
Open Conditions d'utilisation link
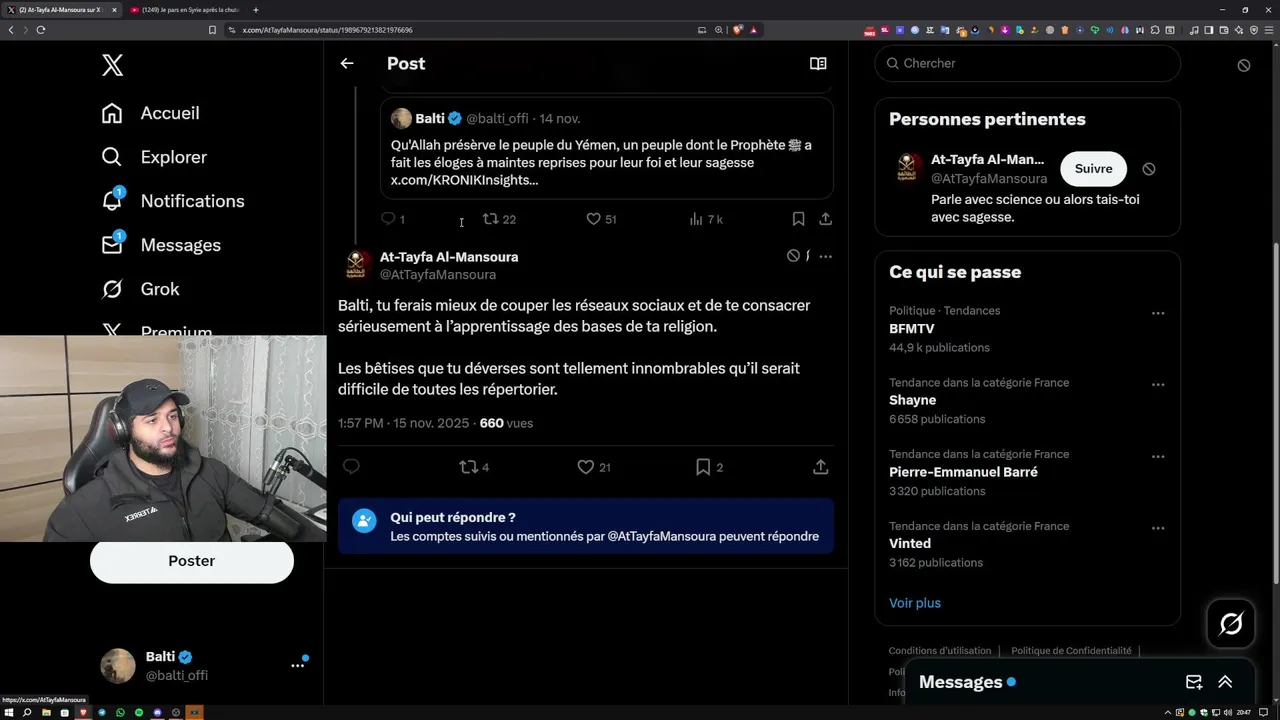pos(940,651)
